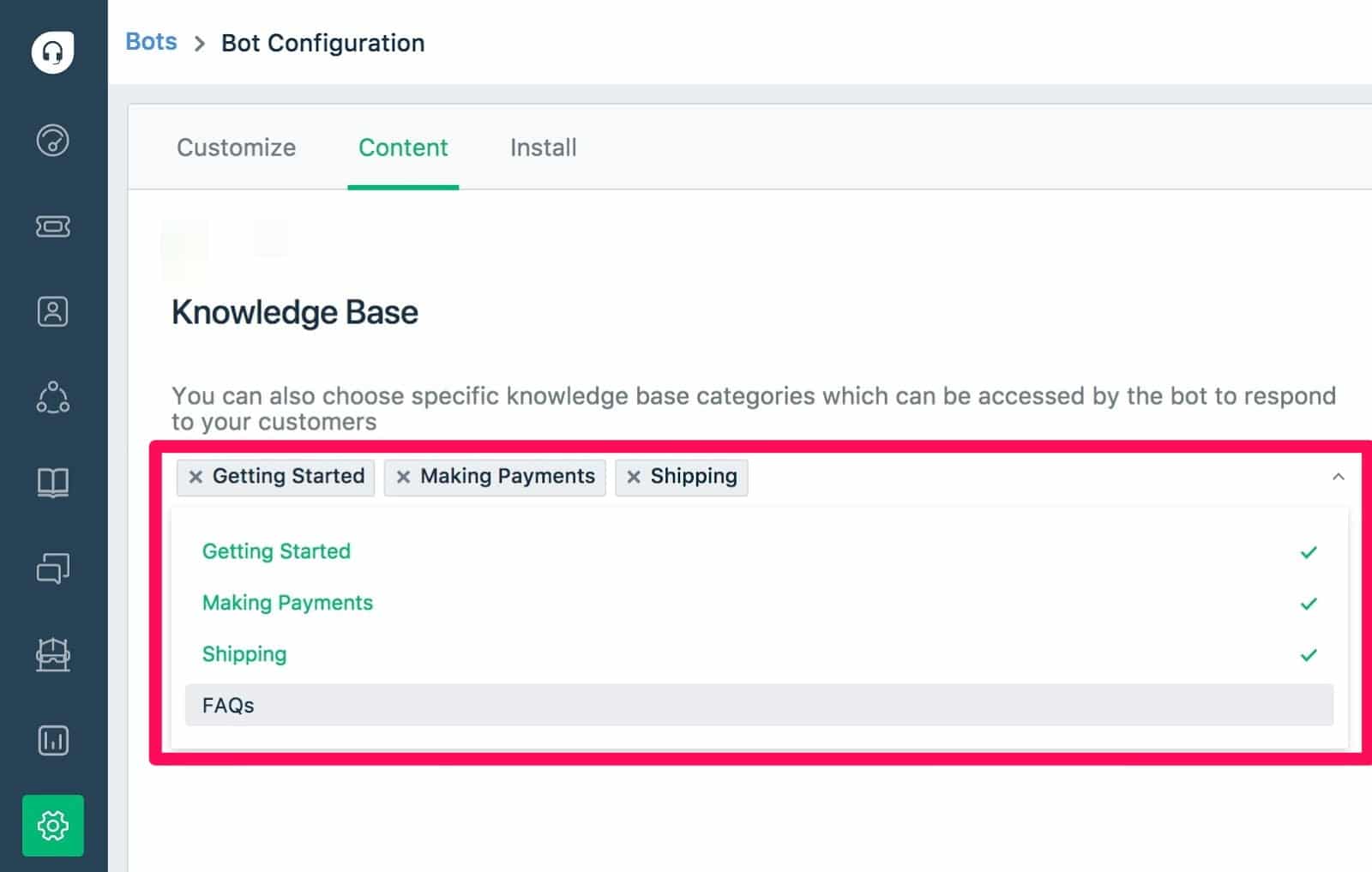Select the Tickets icon in the sidebar
The image size is (1372, 872).
[x=53, y=227]
